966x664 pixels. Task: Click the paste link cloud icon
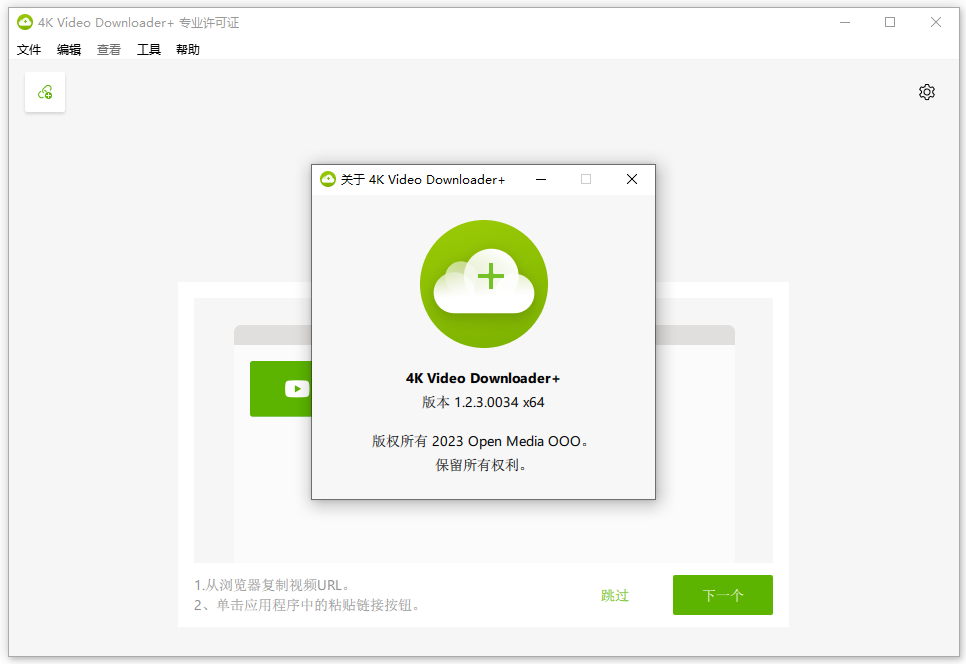click(45, 92)
